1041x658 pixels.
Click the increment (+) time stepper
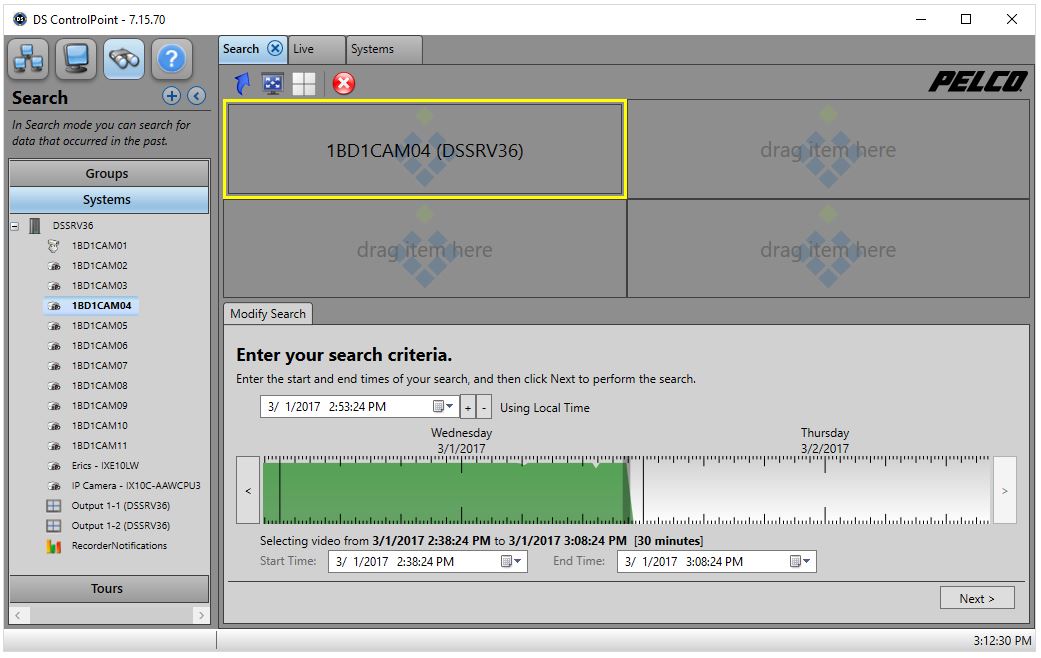468,407
